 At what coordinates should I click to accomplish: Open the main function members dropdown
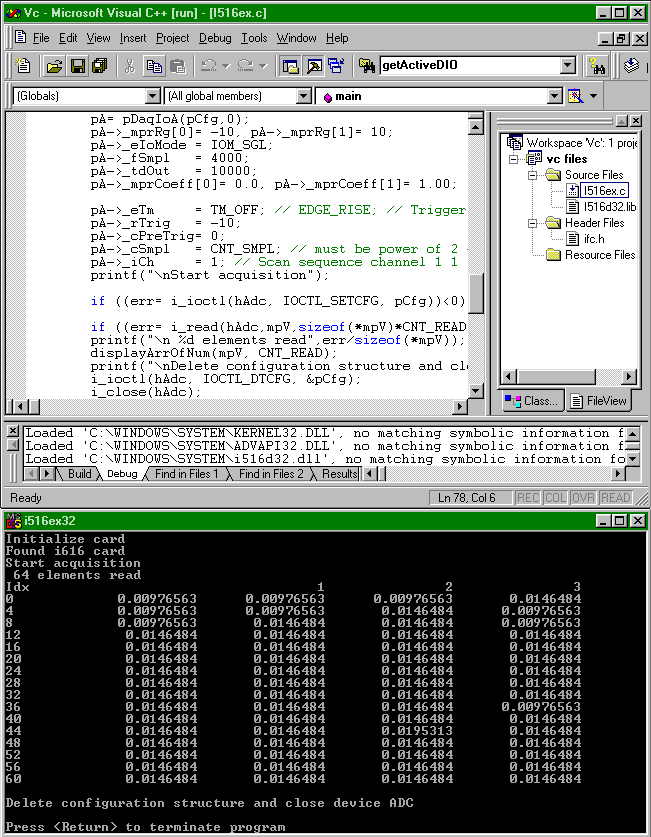555,96
